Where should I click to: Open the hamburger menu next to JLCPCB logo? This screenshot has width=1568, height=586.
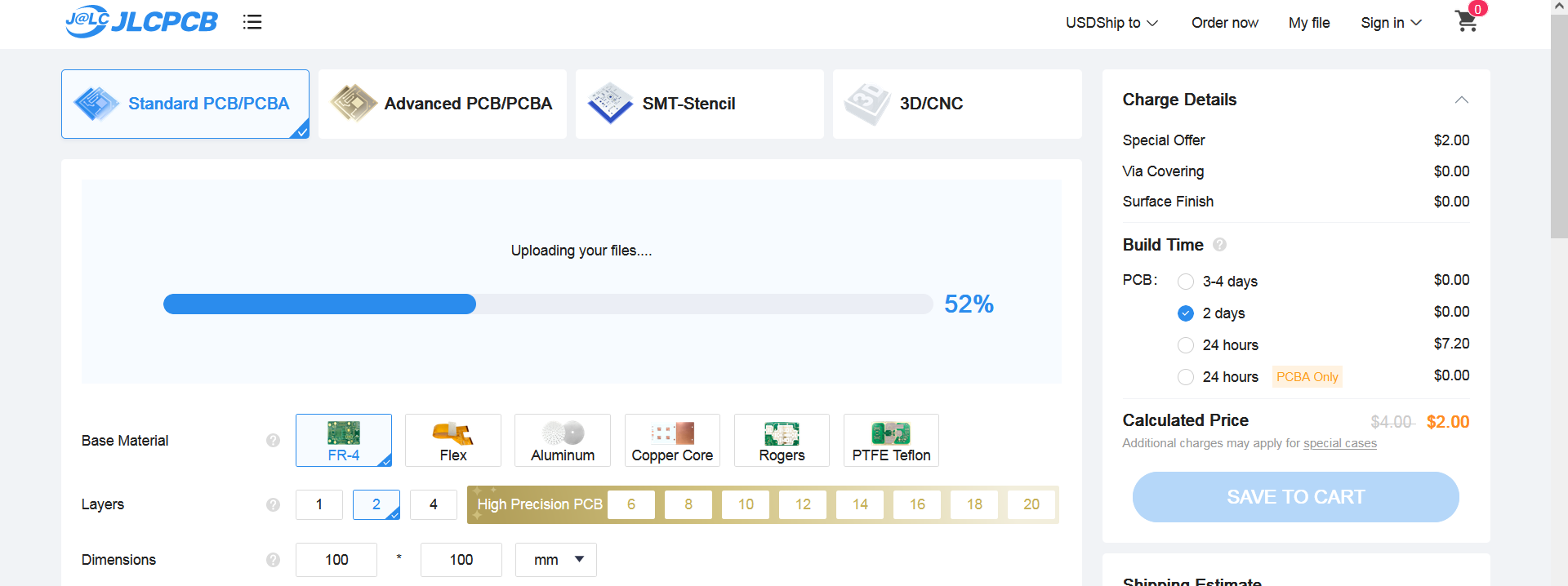(252, 22)
